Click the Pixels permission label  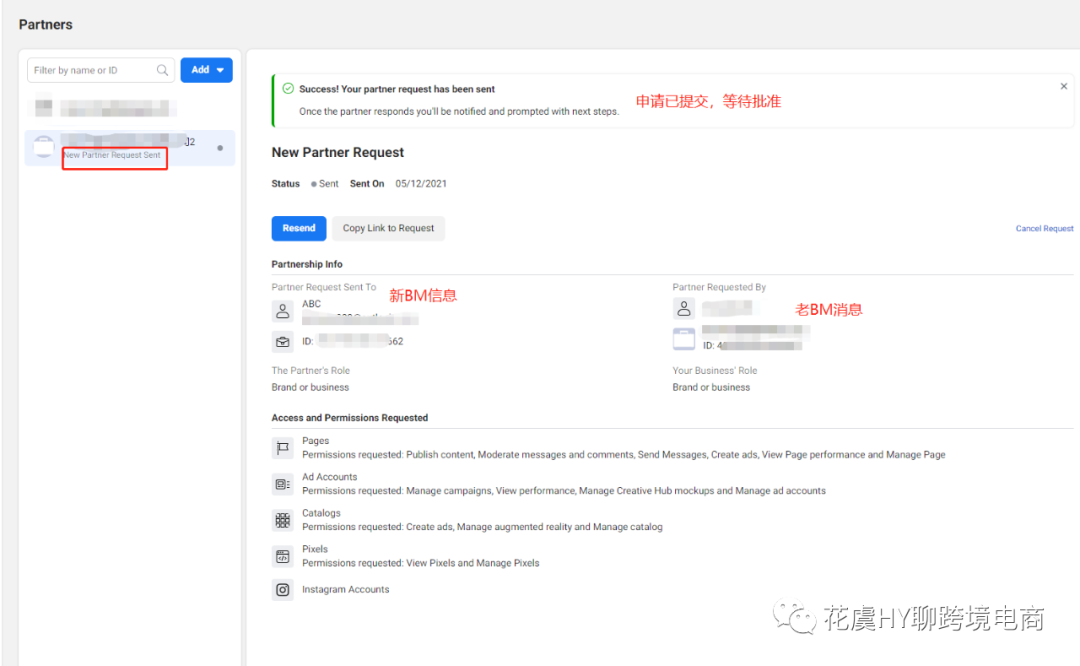tap(315, 549)
